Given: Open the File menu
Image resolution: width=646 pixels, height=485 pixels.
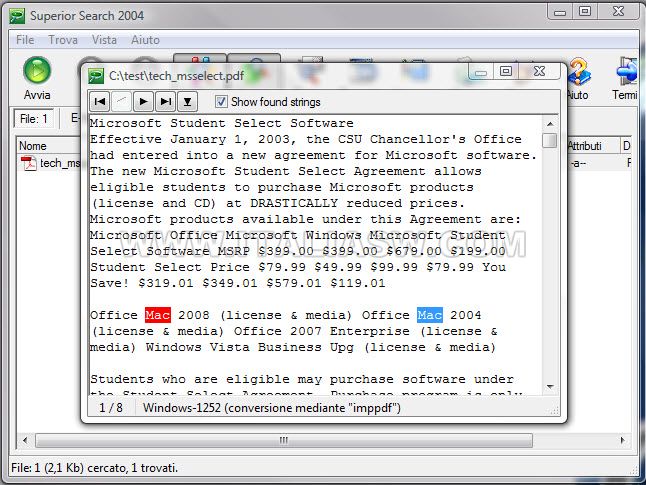Looking at the screenshot, I should tap(25, 40).
